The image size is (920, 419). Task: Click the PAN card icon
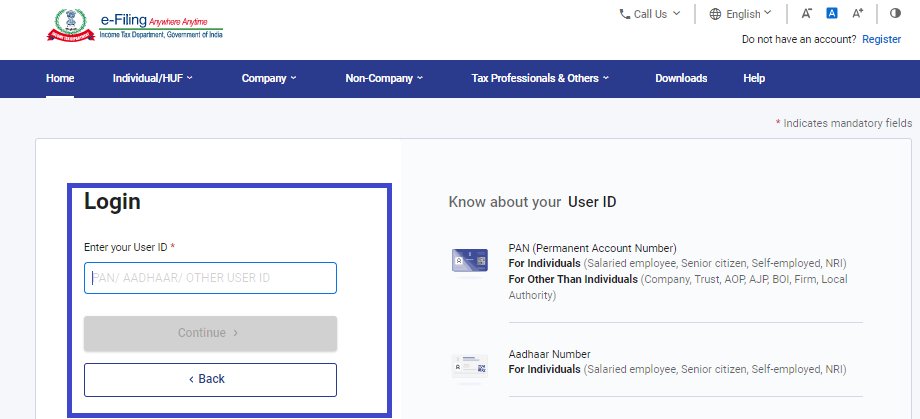(x=469, y=260)
